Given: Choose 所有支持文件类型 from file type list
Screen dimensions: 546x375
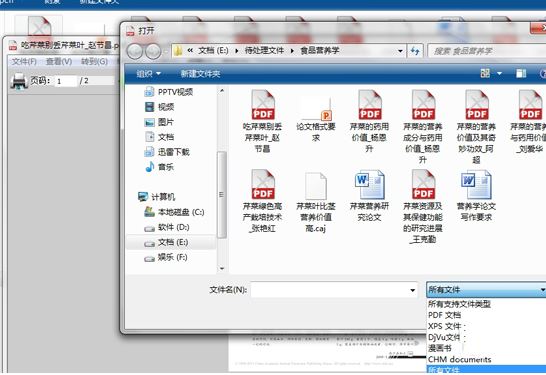Looking at the screenshot, I should (x=459, y=304).
